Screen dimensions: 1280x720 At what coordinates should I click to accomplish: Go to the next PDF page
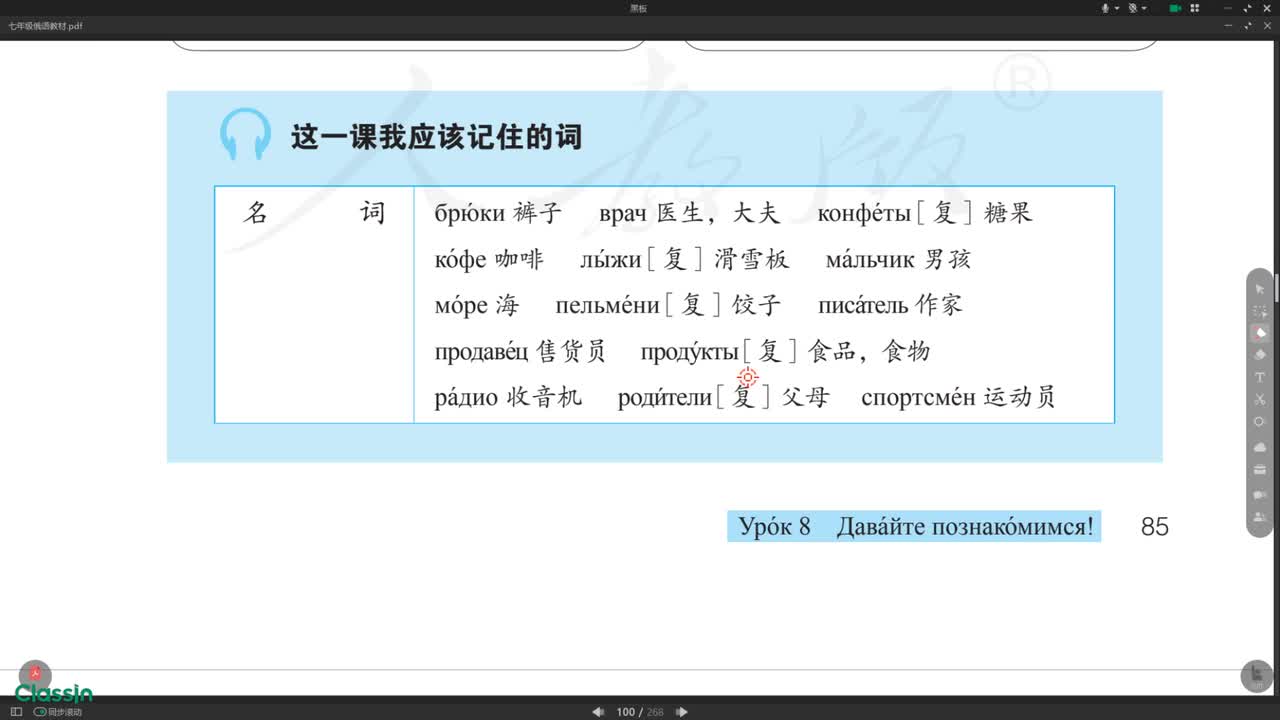(x=682, y=712)
